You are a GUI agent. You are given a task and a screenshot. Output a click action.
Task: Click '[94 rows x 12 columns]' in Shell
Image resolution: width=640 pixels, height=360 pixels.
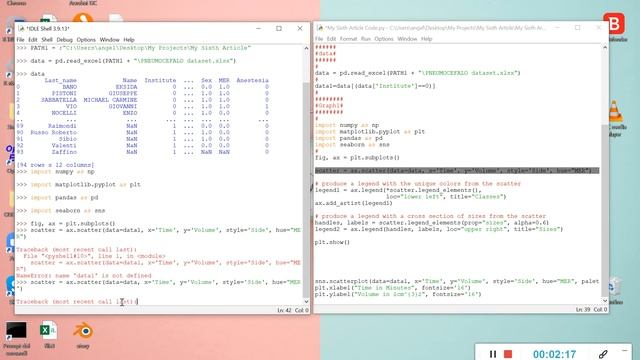tap(55, 165)
